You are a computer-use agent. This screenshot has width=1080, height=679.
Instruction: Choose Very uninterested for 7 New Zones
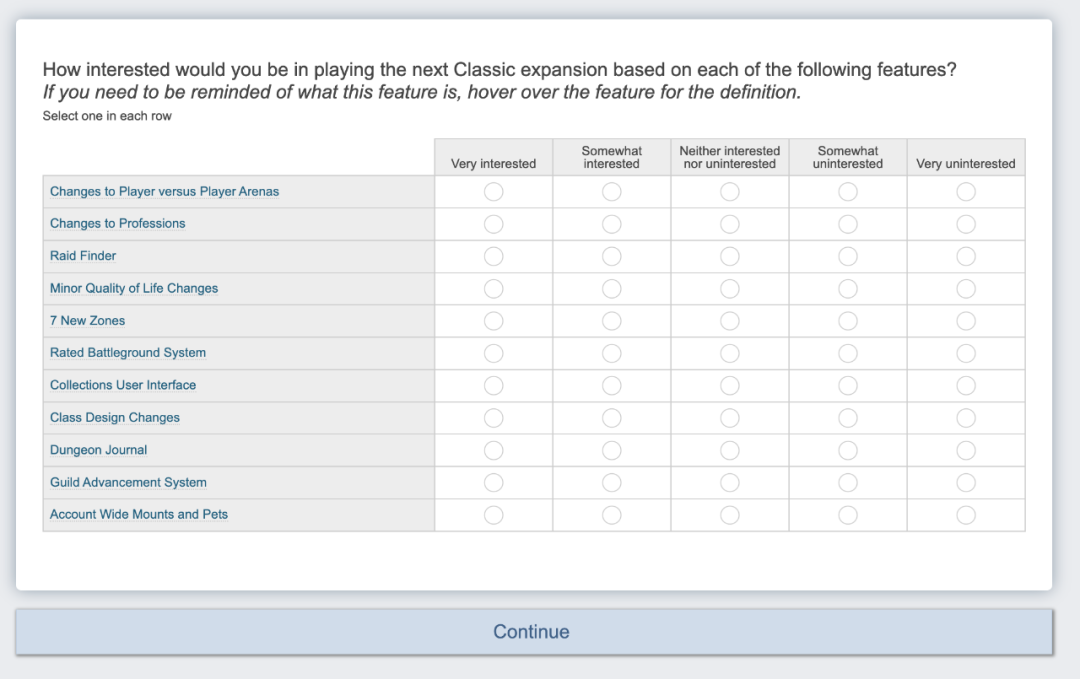pos(965,321)
